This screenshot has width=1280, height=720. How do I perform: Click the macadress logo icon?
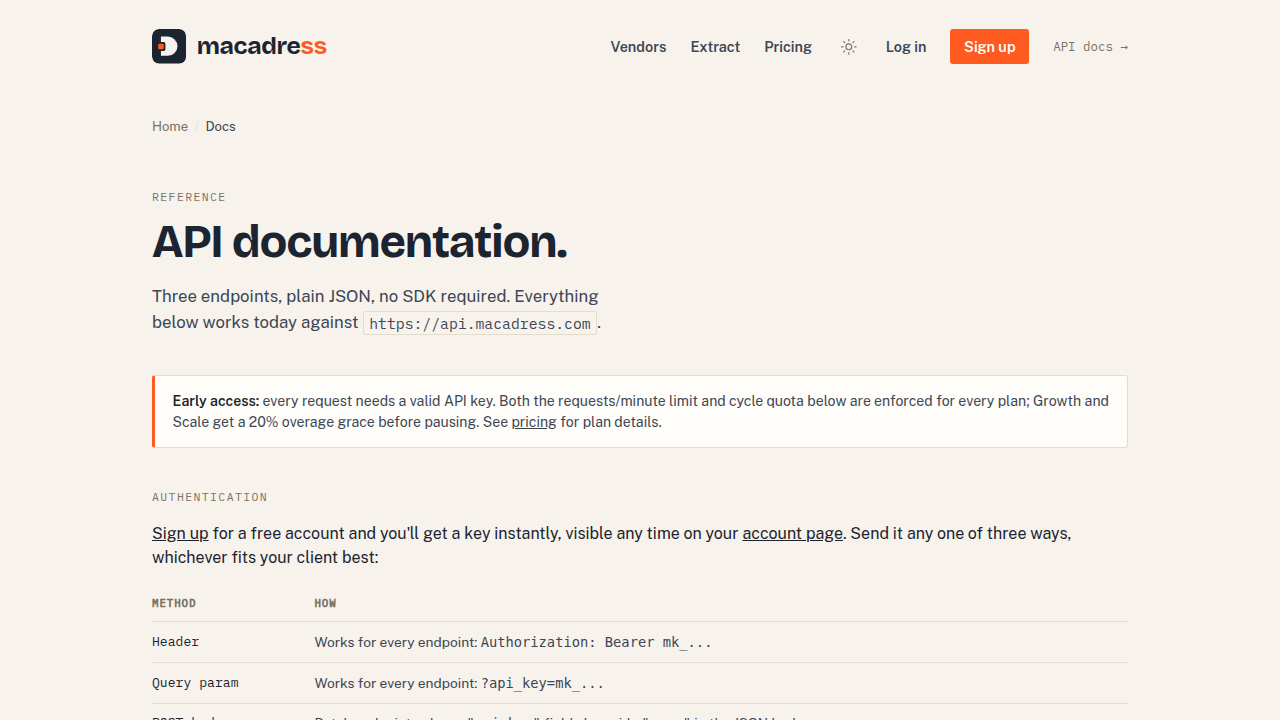click(169, 46)
